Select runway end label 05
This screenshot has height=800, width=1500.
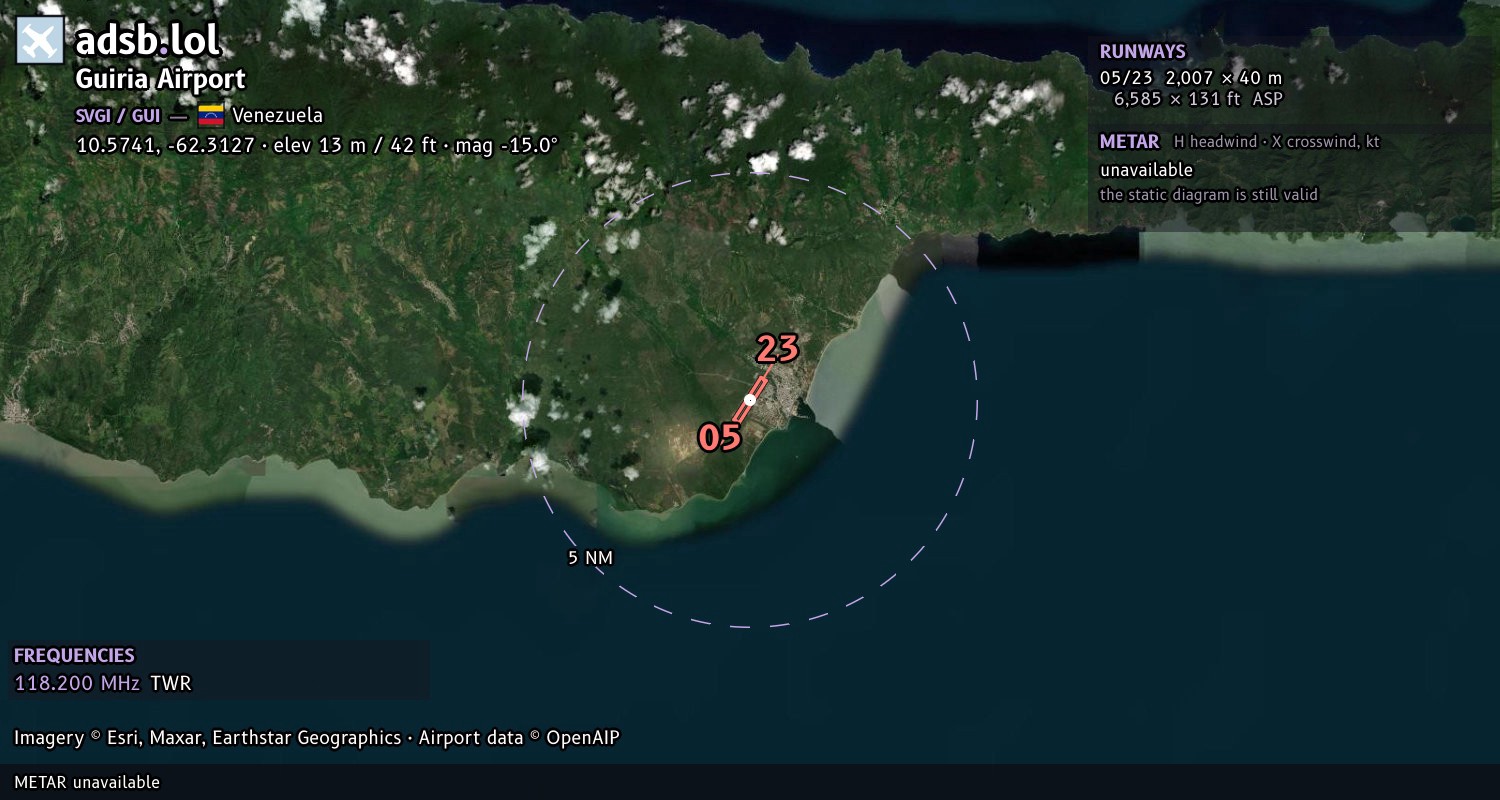720,437
